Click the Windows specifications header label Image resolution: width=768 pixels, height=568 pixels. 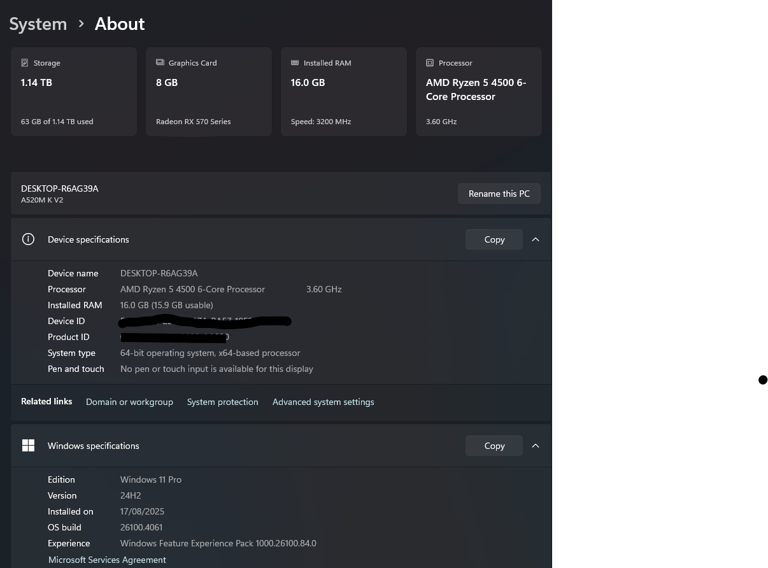click(93, 446)
